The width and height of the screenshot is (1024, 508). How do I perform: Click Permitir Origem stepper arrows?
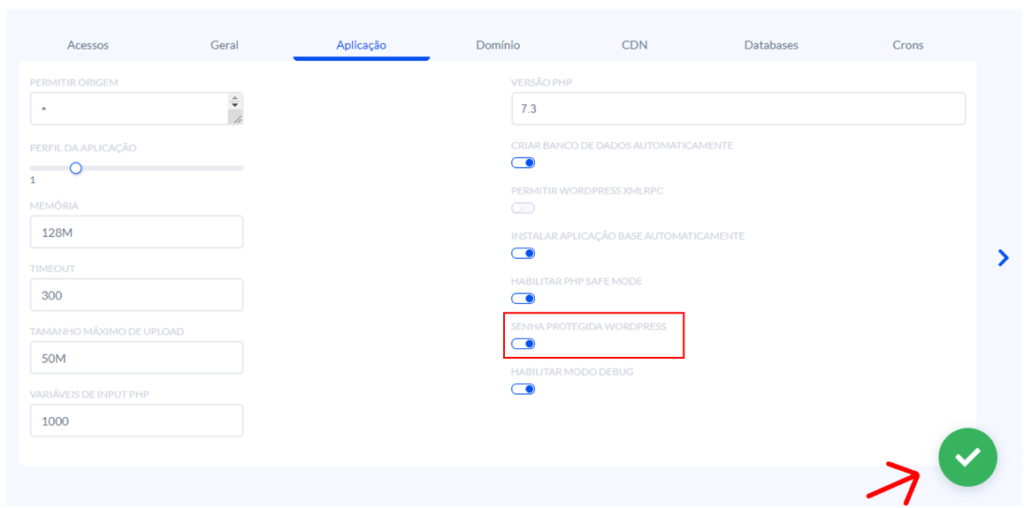pos(235,102)
